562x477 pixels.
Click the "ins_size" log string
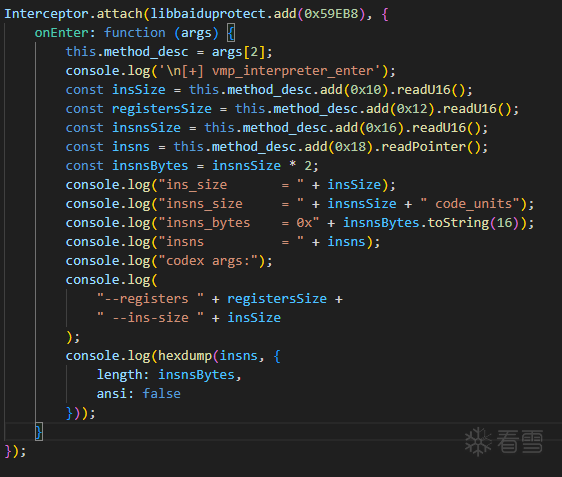231,185
